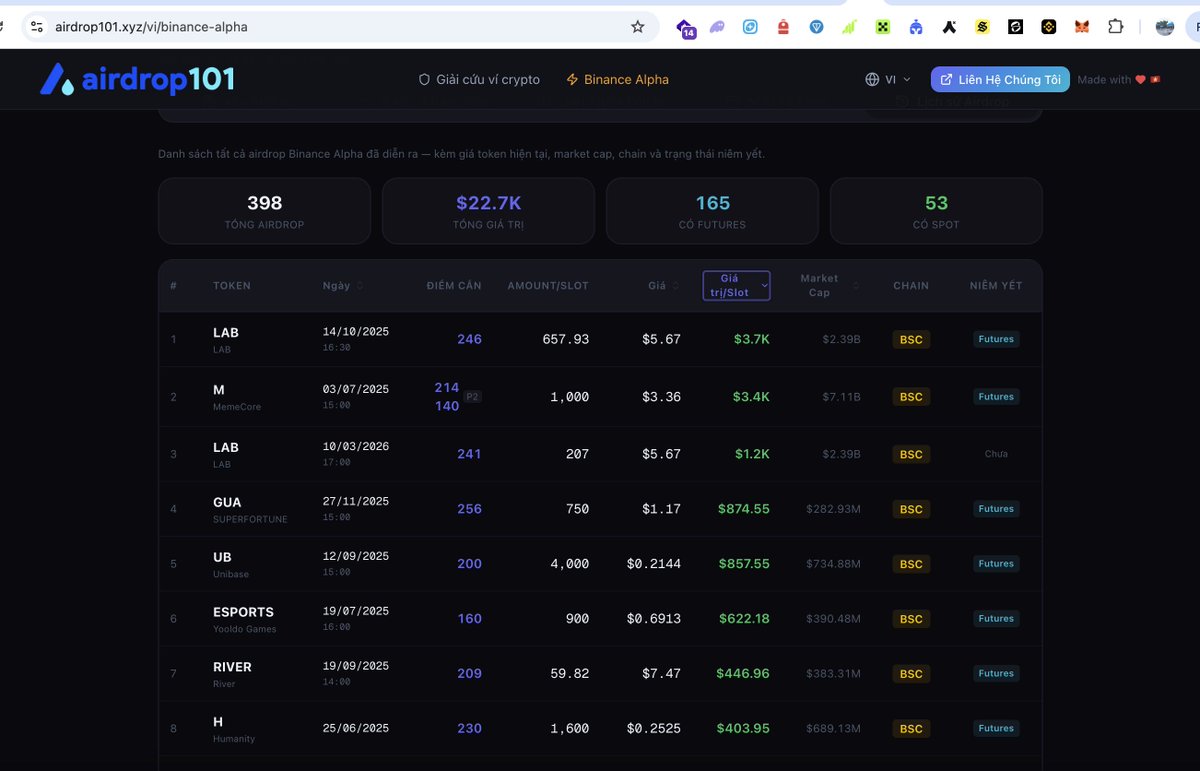Image resolution: width=1200 pixels, height=771 pixels.
Task: Open the Phantom ghost wallet extension
Action: coord(718,27)
